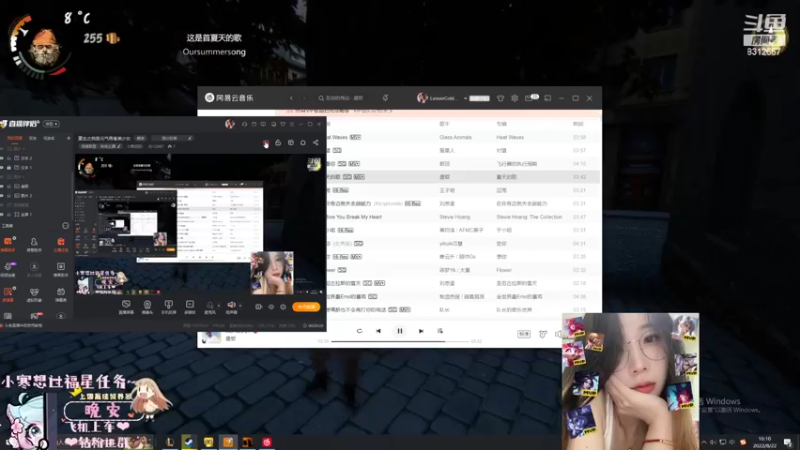
Task: Open the taskbar clock and date
Action: (x=765, y=442)
